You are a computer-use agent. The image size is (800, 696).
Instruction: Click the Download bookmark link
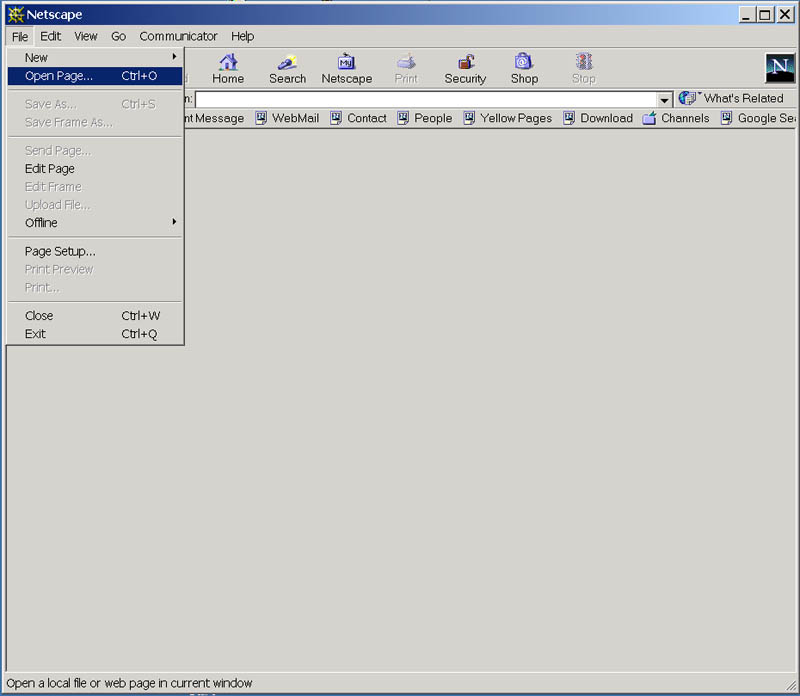point(607,118)
